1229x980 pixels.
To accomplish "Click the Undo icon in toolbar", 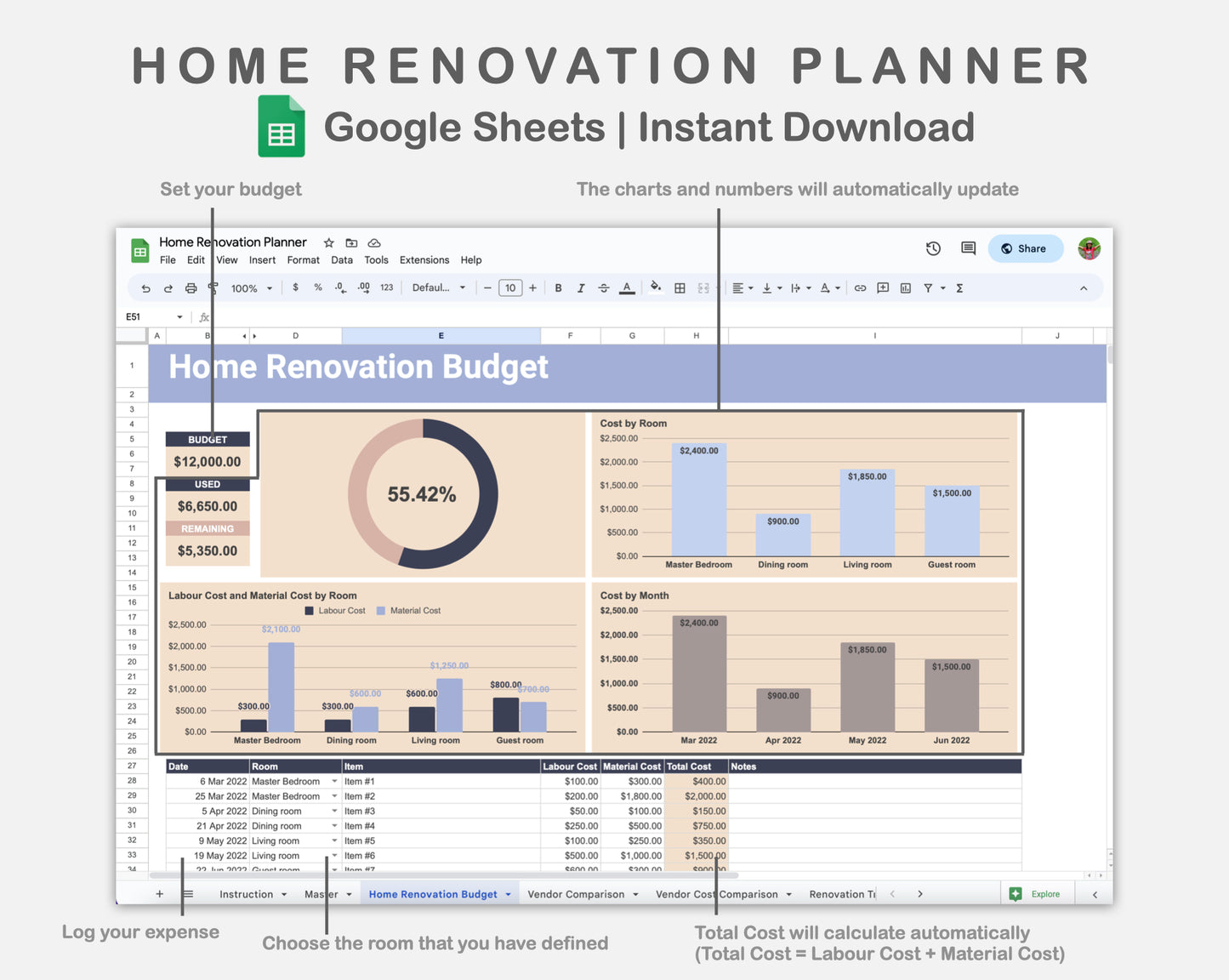I will click(145, 288).
